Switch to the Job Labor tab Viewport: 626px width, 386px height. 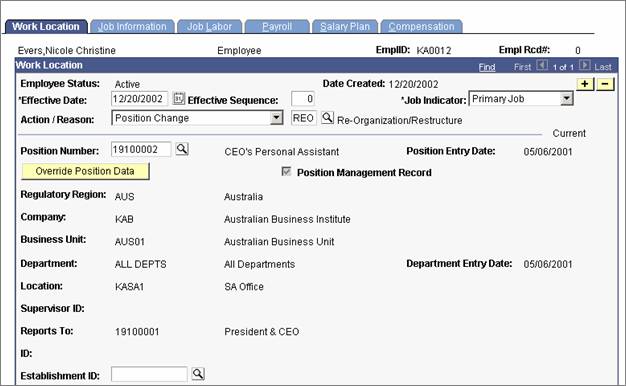point(209,27)
